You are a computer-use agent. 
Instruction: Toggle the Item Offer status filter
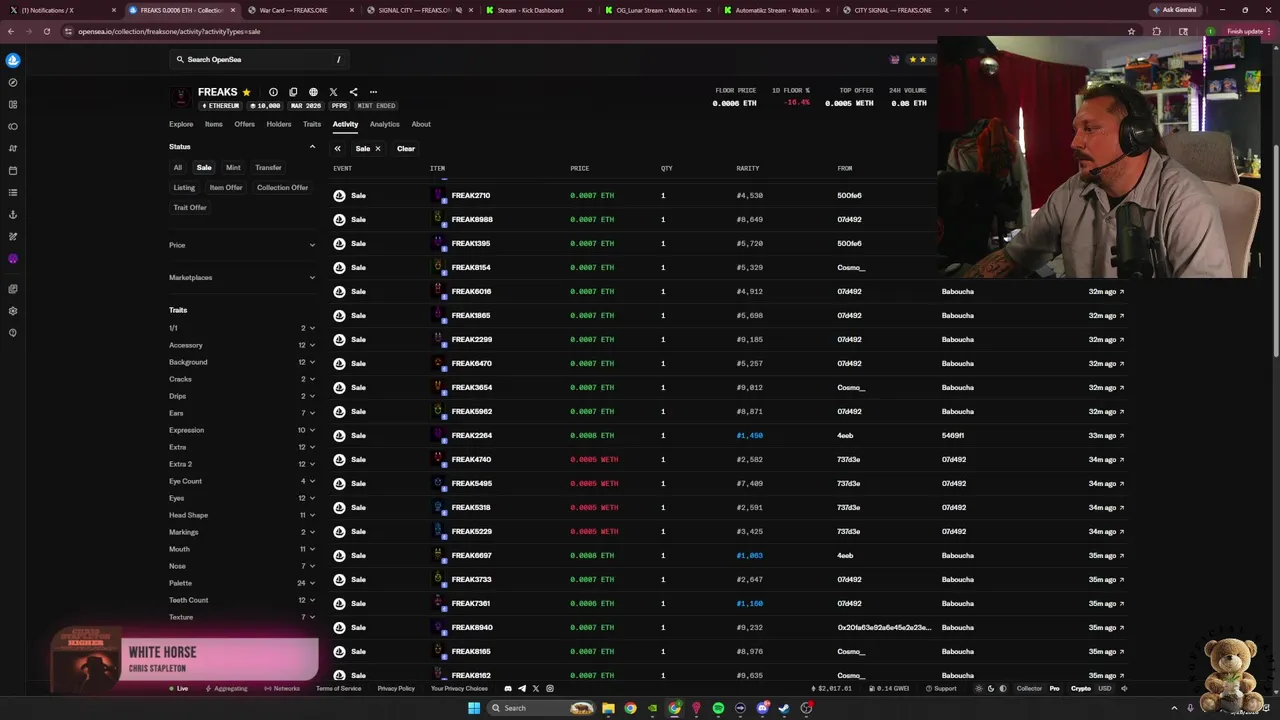point(226,187)
